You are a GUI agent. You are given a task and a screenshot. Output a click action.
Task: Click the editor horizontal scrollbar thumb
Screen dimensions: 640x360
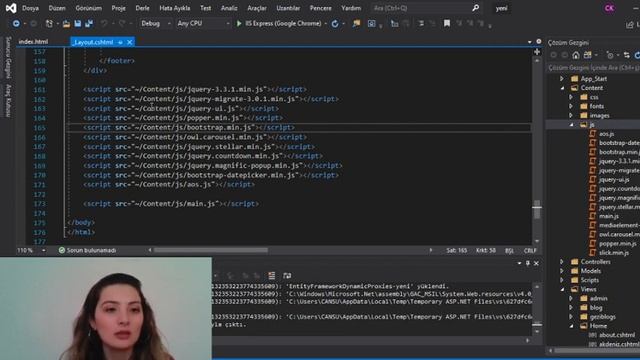point(211,250)
